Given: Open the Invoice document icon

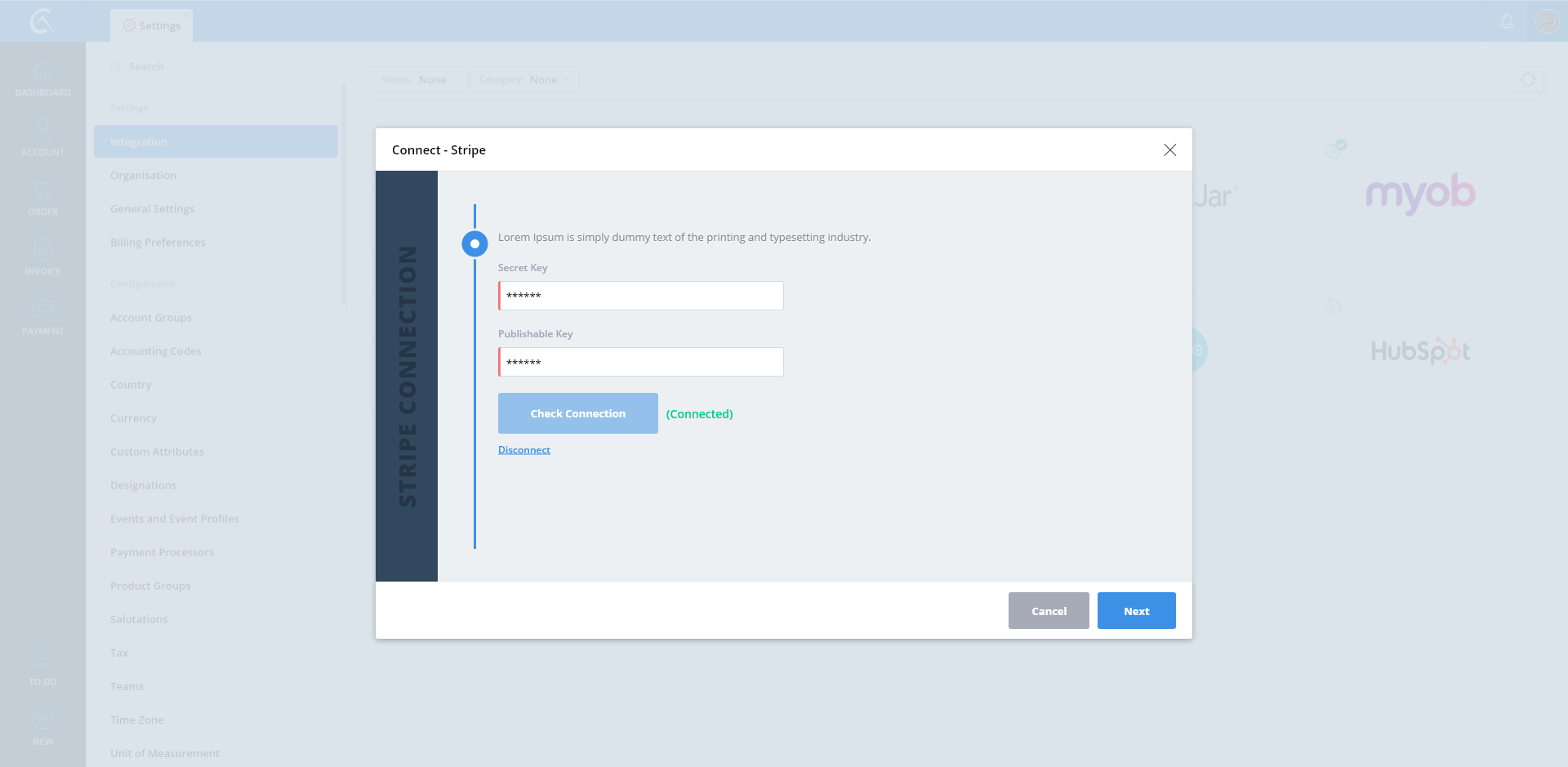Looking at the screenshot, I should 42,250.
